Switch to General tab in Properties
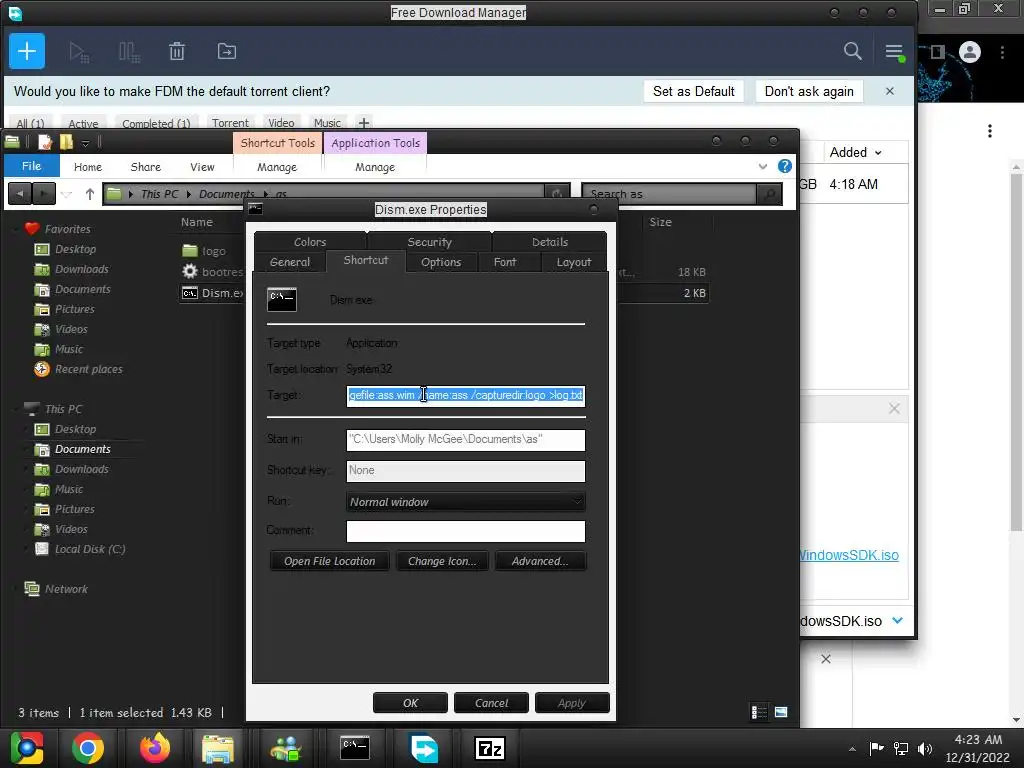The width and height of the screenshot is (1024, 768). click(x=290, y=262)
